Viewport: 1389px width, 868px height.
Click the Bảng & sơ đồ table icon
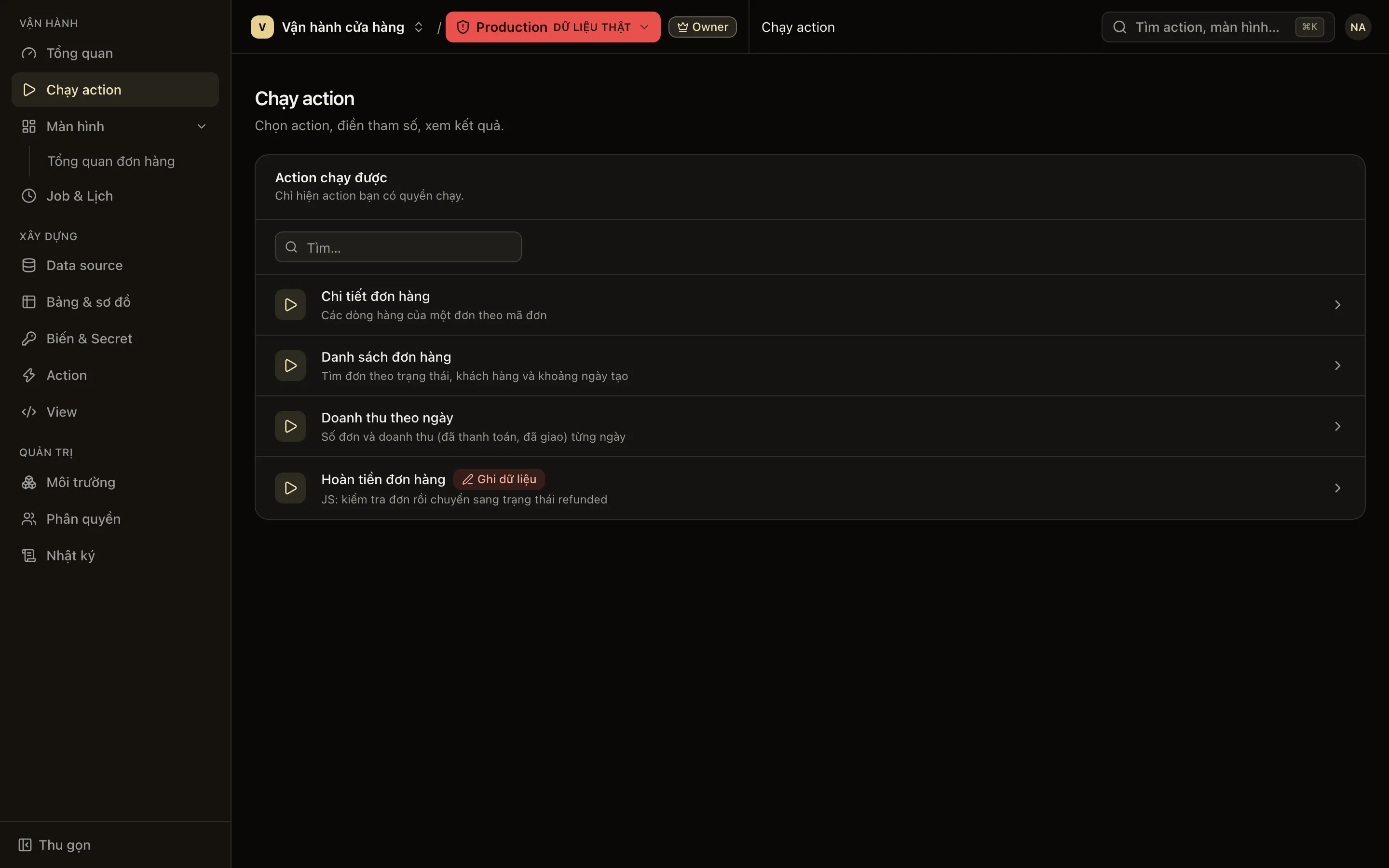point(29,302)
